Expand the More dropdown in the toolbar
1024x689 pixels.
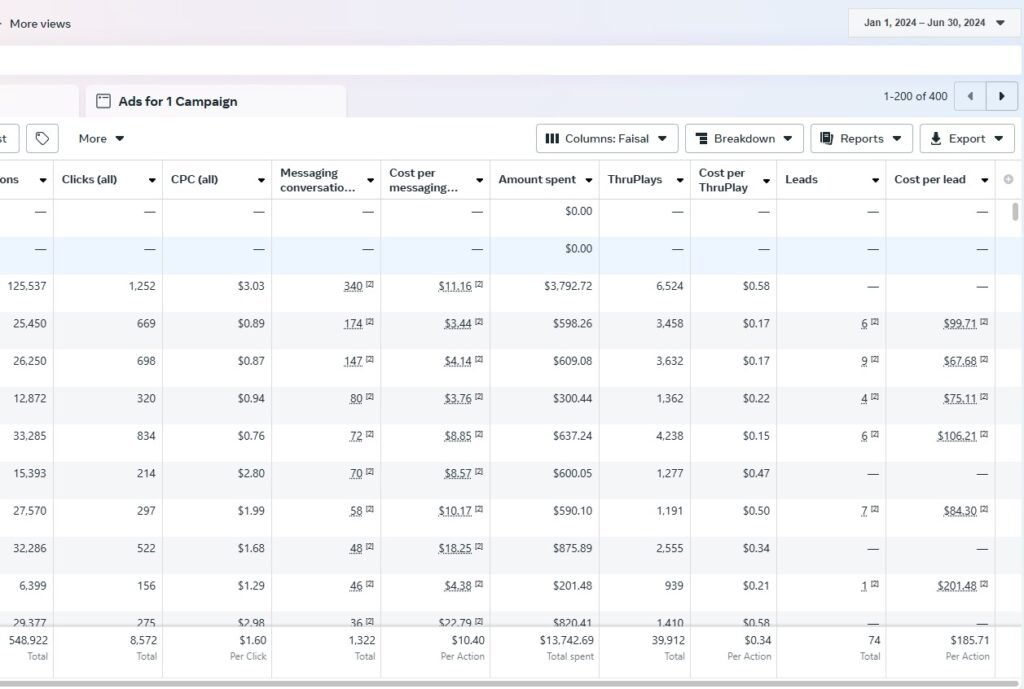101,138
